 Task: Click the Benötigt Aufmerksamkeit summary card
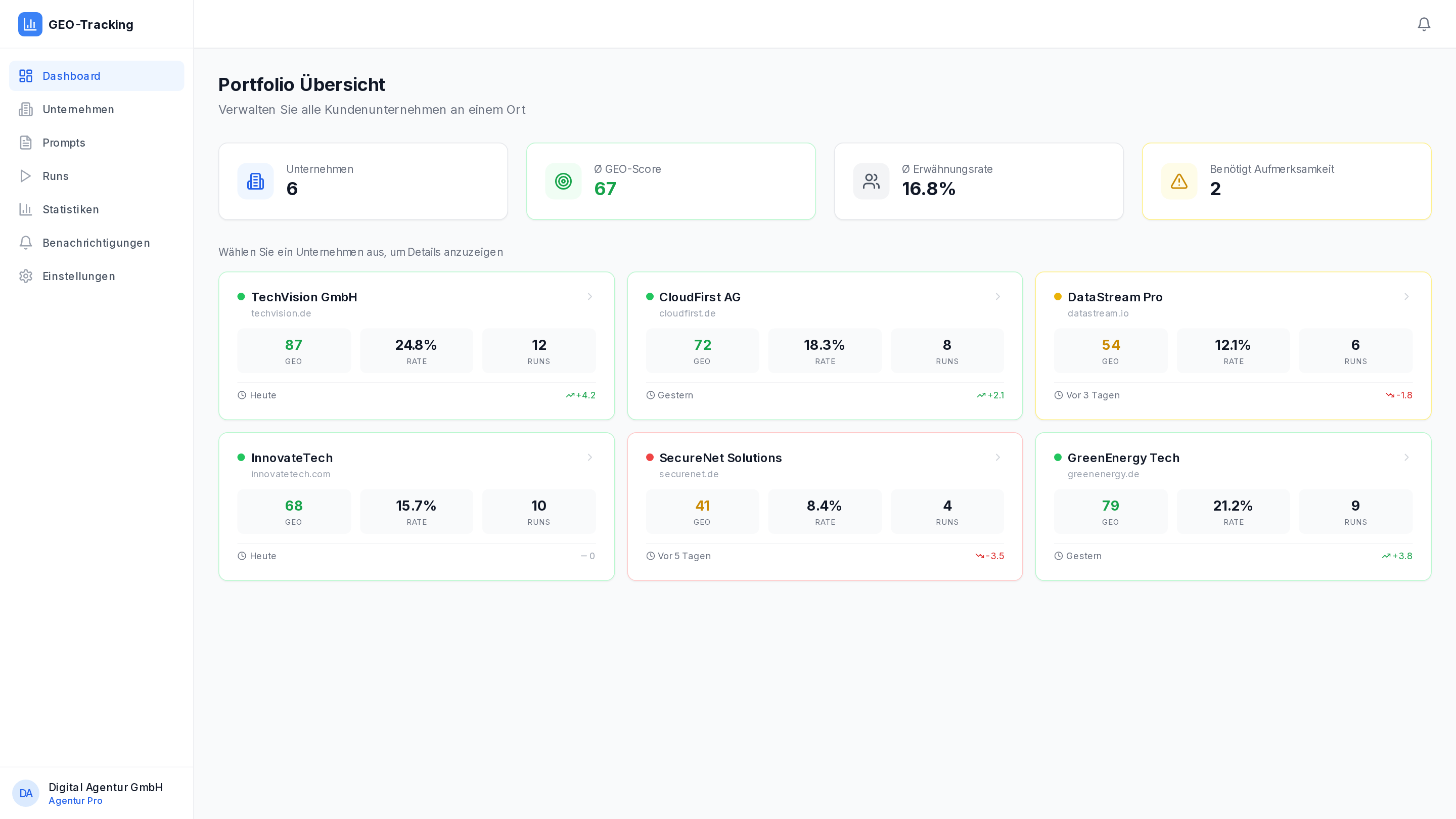1286,181
